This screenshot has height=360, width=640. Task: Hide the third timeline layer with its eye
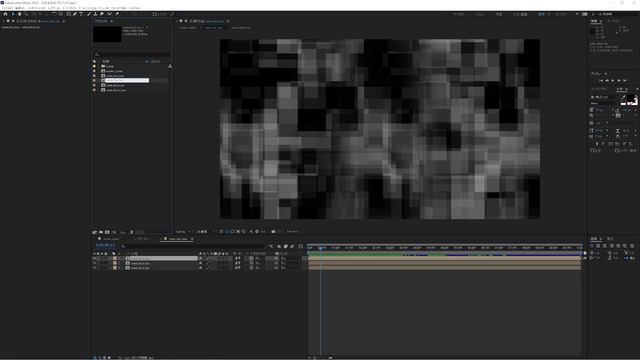95,268
